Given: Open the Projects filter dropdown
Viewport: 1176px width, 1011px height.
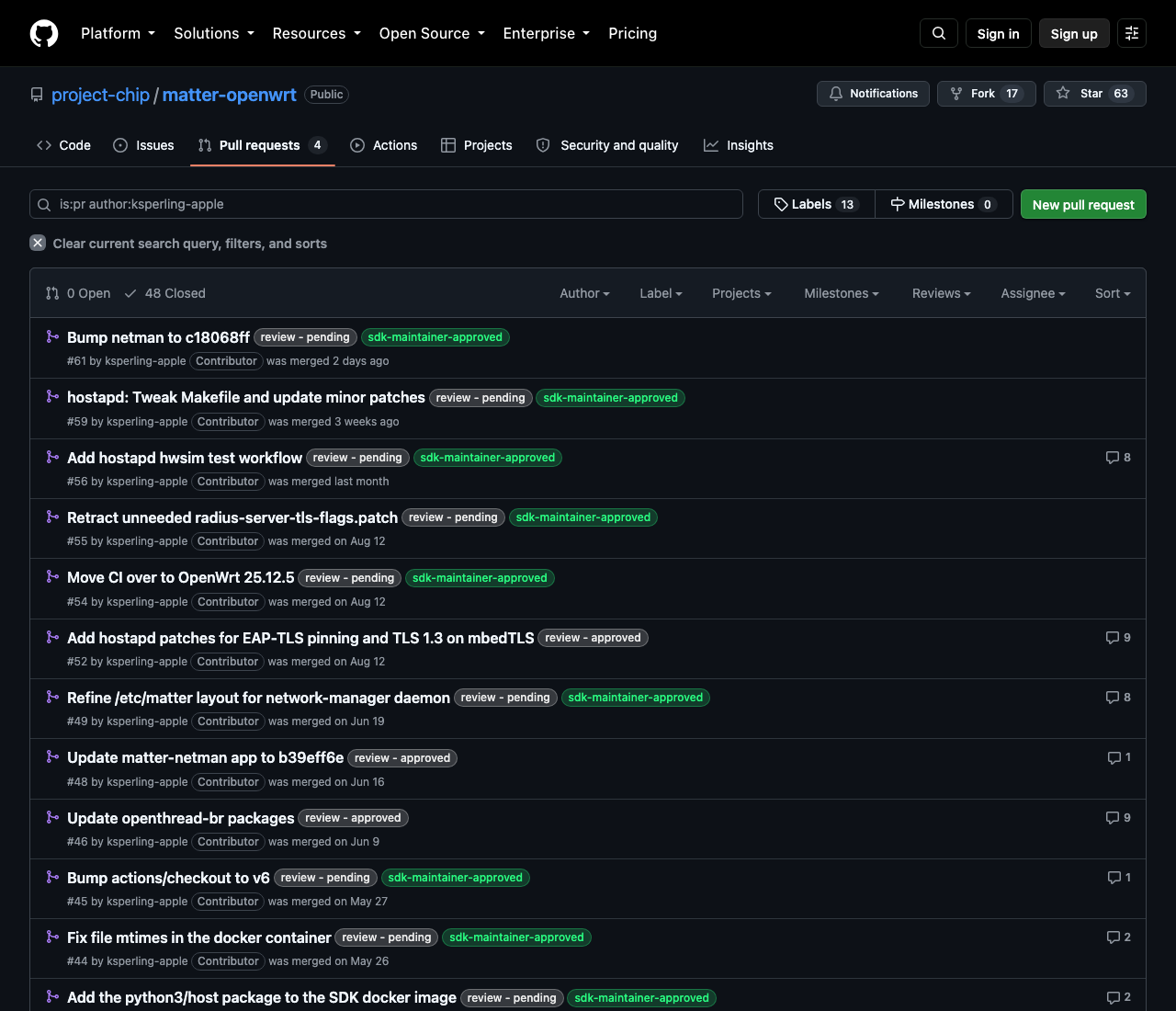Looking at the screenshot, I should tap(741, 293).
